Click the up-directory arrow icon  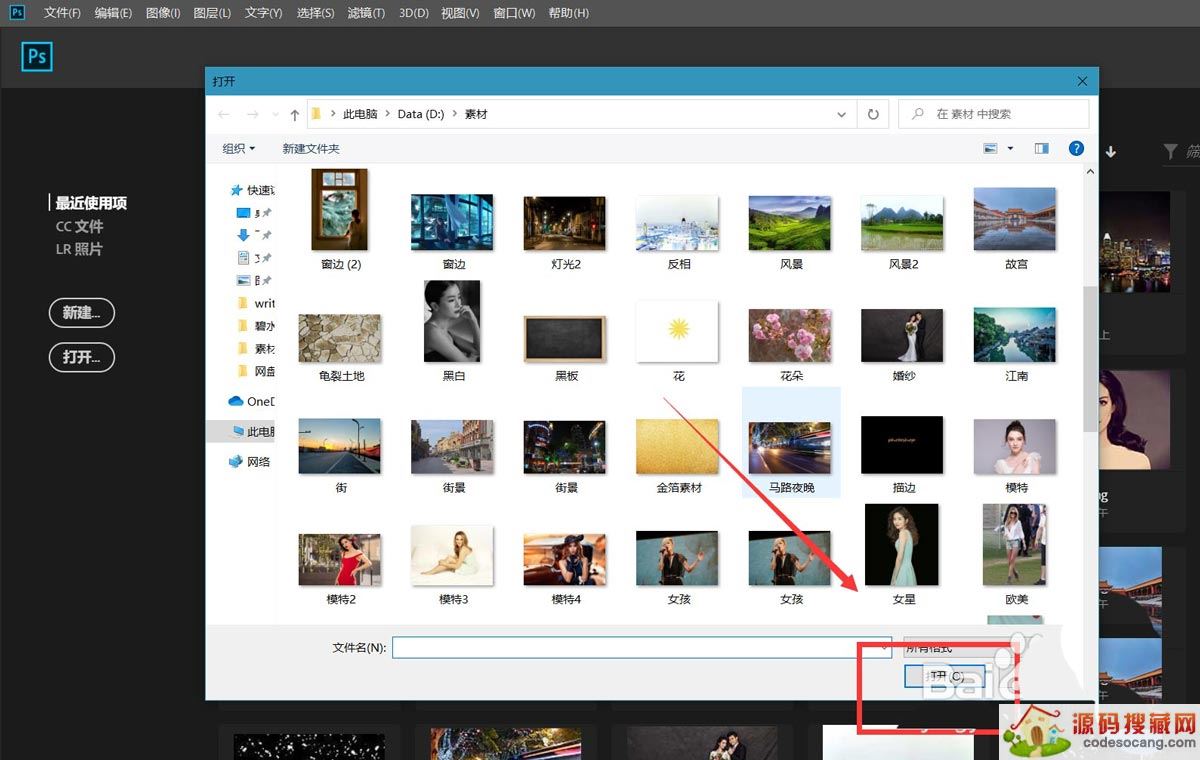click(x=295, y=115)
